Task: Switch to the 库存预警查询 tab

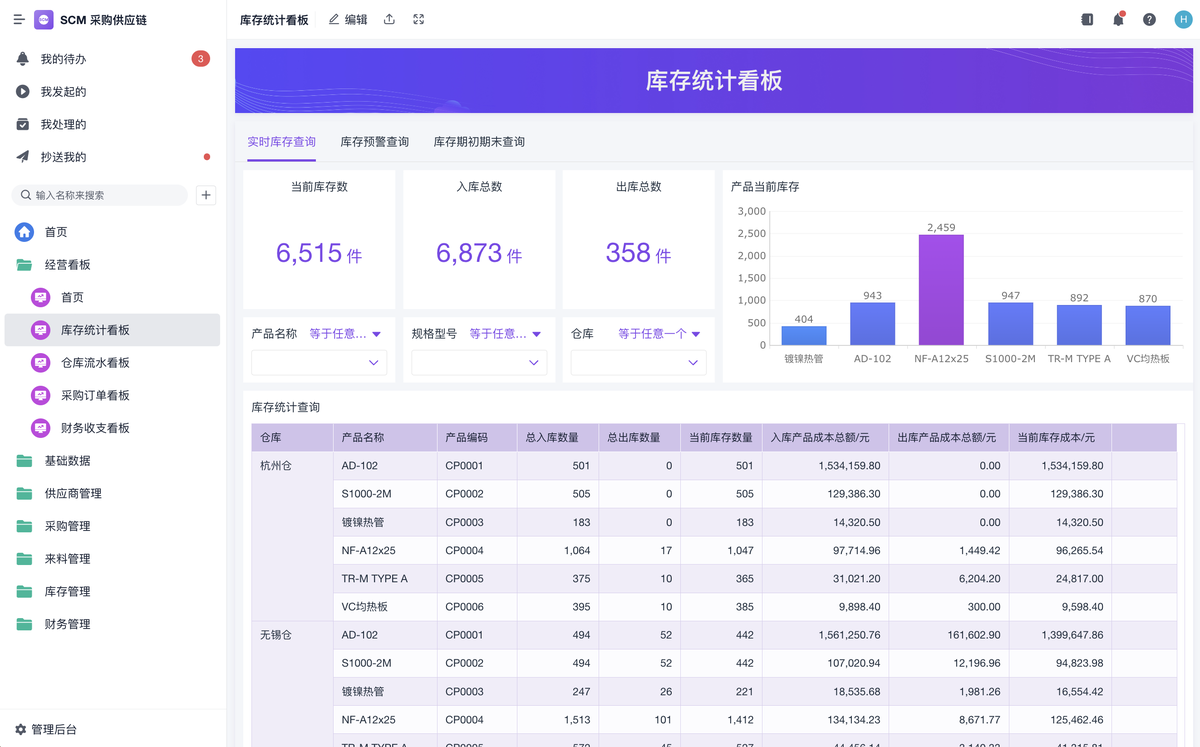Action: coord(374,142)
